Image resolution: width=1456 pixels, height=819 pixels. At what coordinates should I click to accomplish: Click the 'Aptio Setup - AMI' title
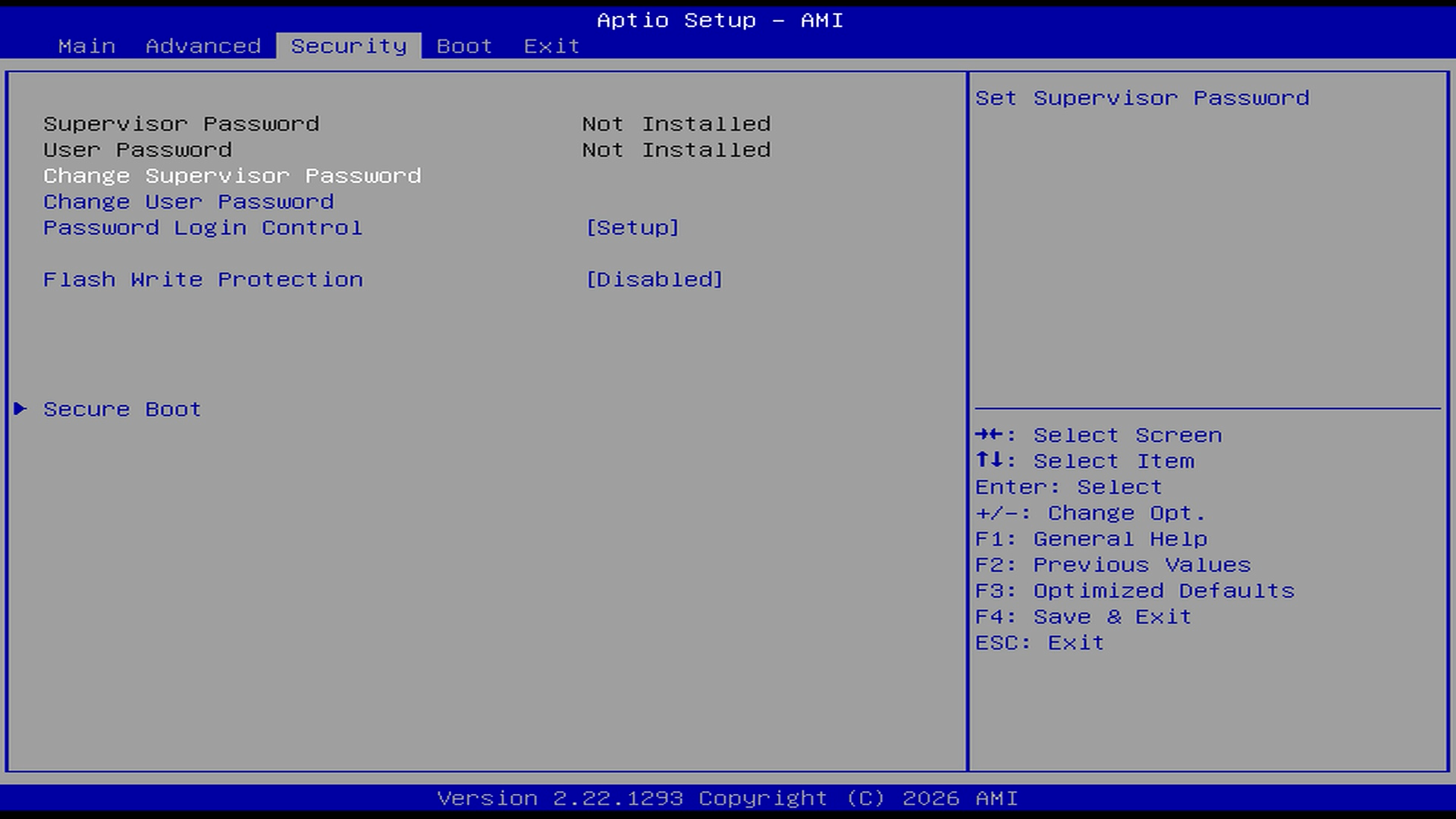pos(720,20)
